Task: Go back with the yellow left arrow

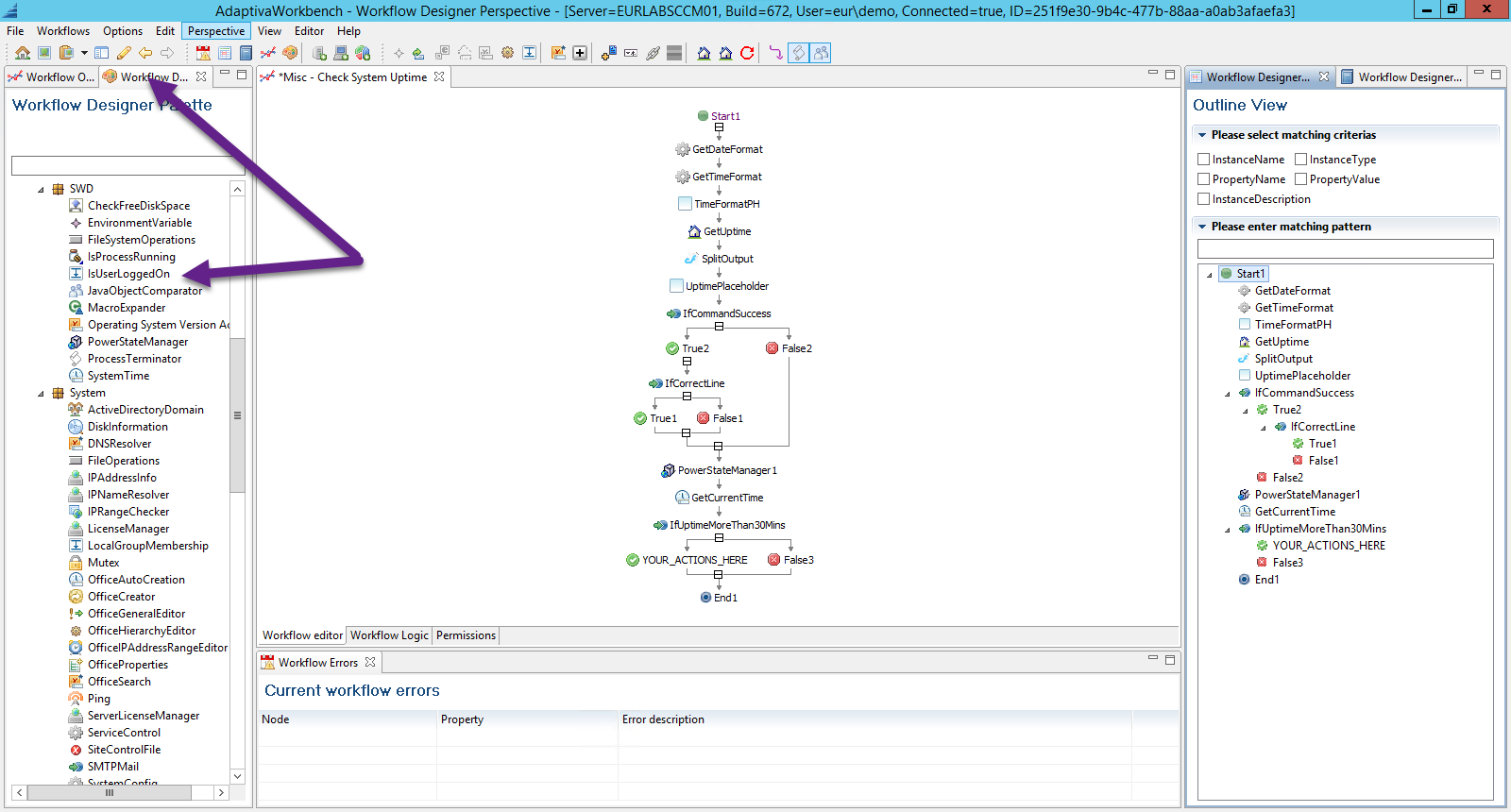Action: [x=145, y=53]
